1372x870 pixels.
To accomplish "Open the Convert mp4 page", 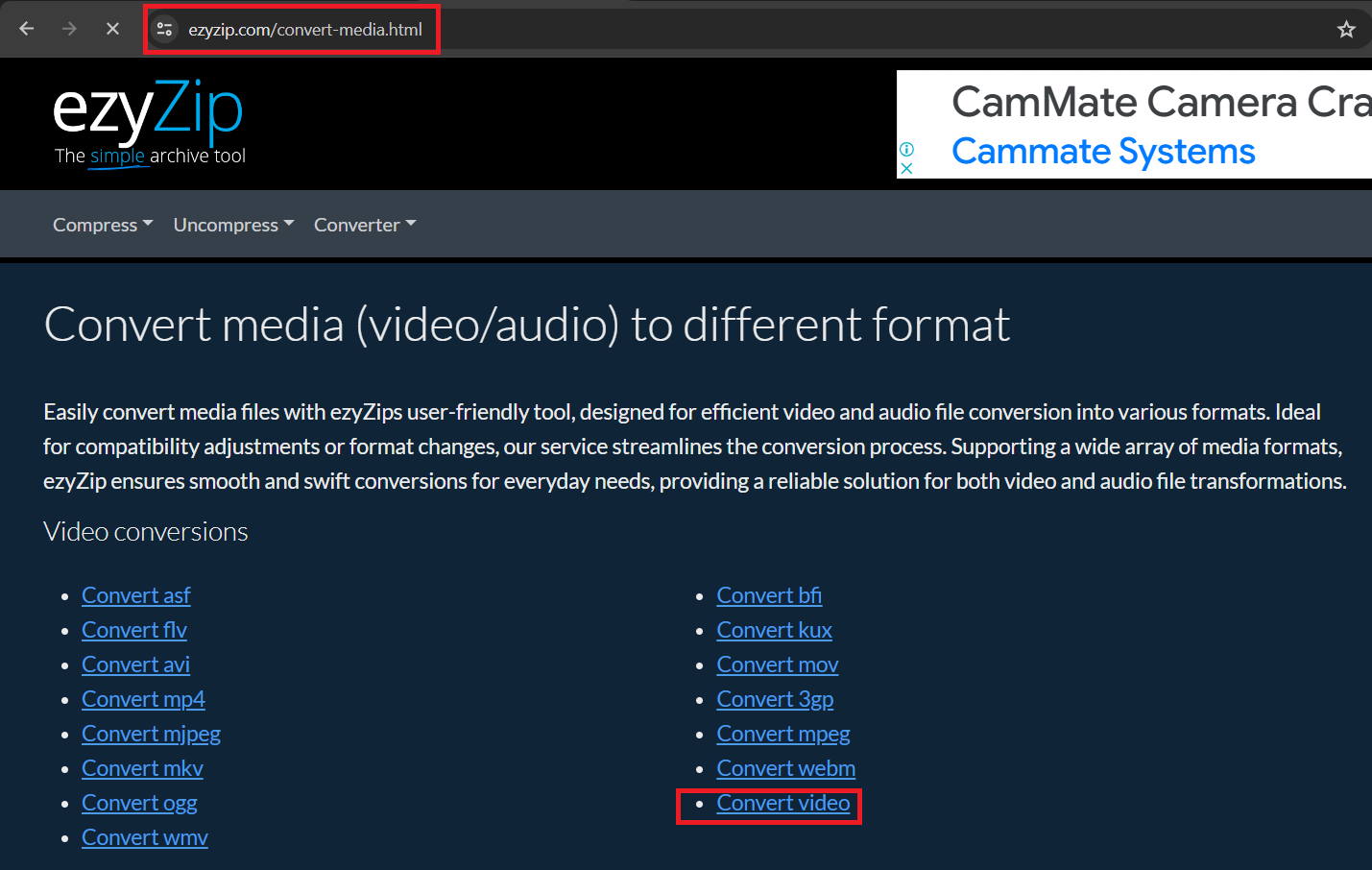I will (143, 698).
